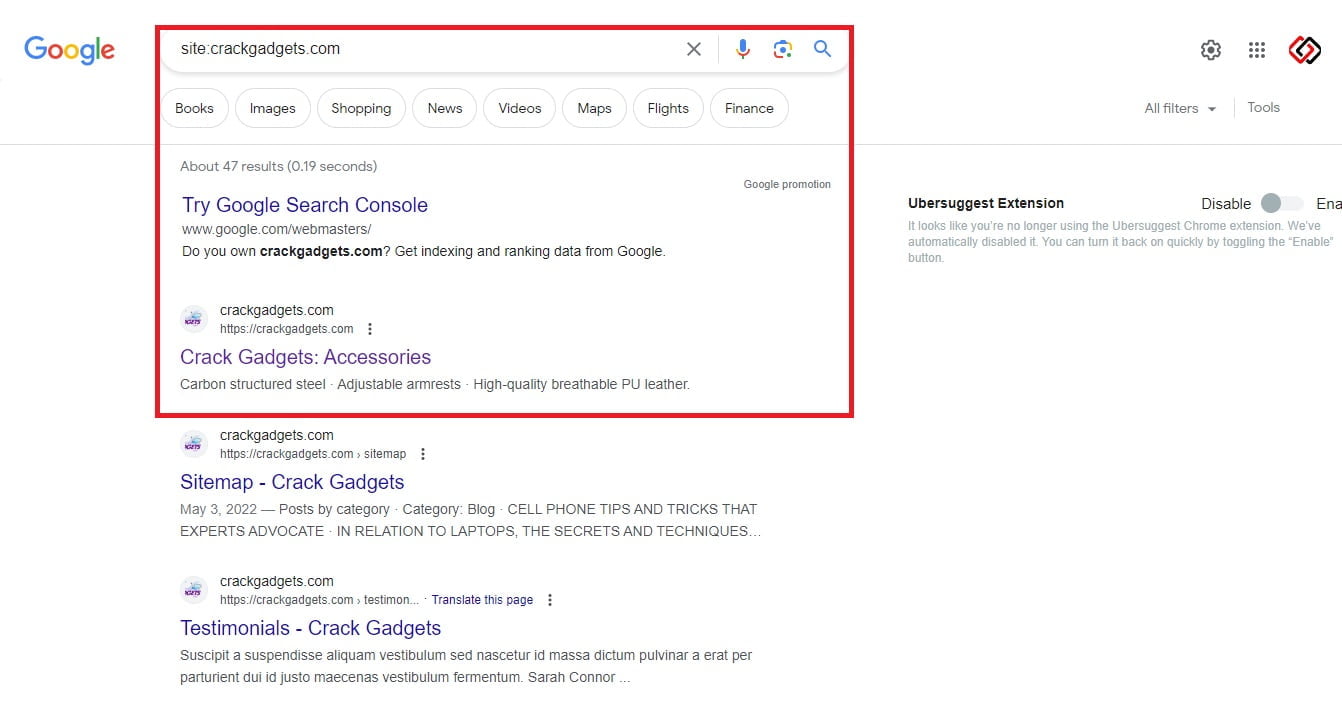Click the About 47 results text
This screenshot has width=1342, height=704.
278,166
